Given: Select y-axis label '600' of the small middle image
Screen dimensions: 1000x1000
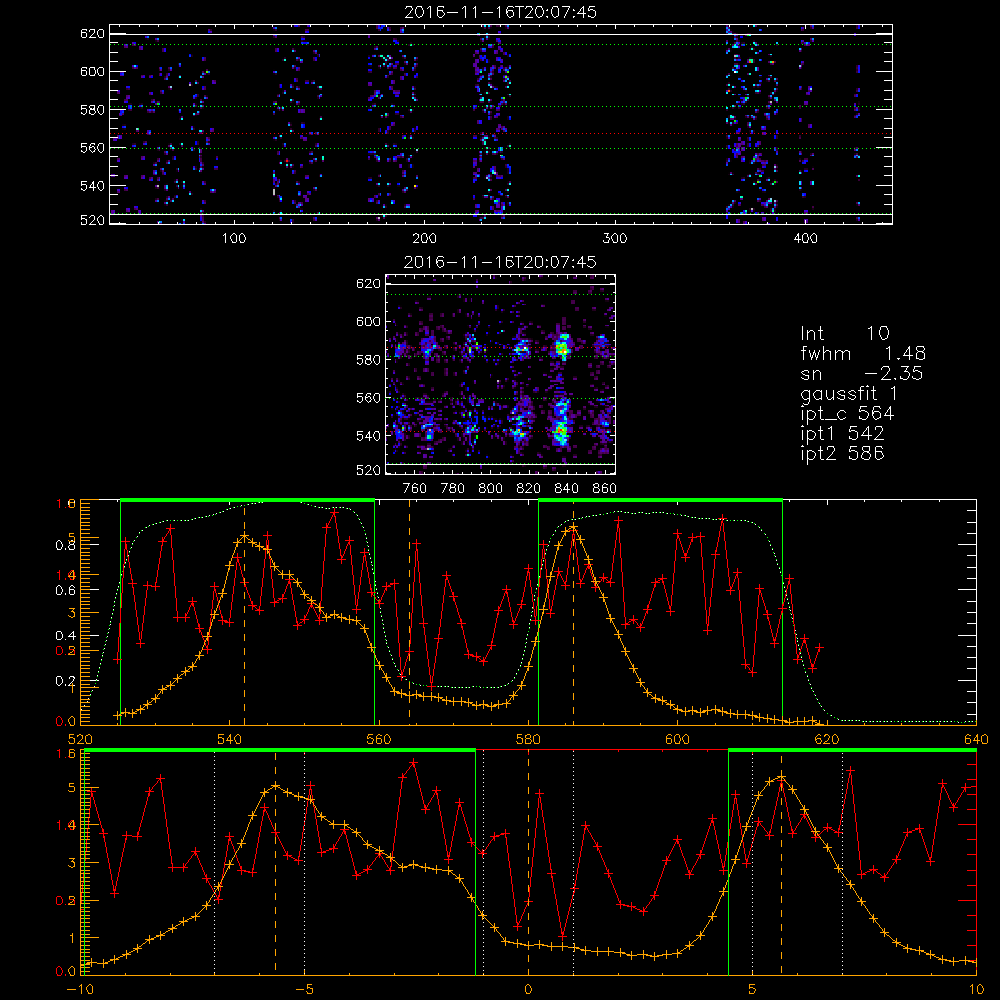Looking at the screenshot, I should click(368, 321).
